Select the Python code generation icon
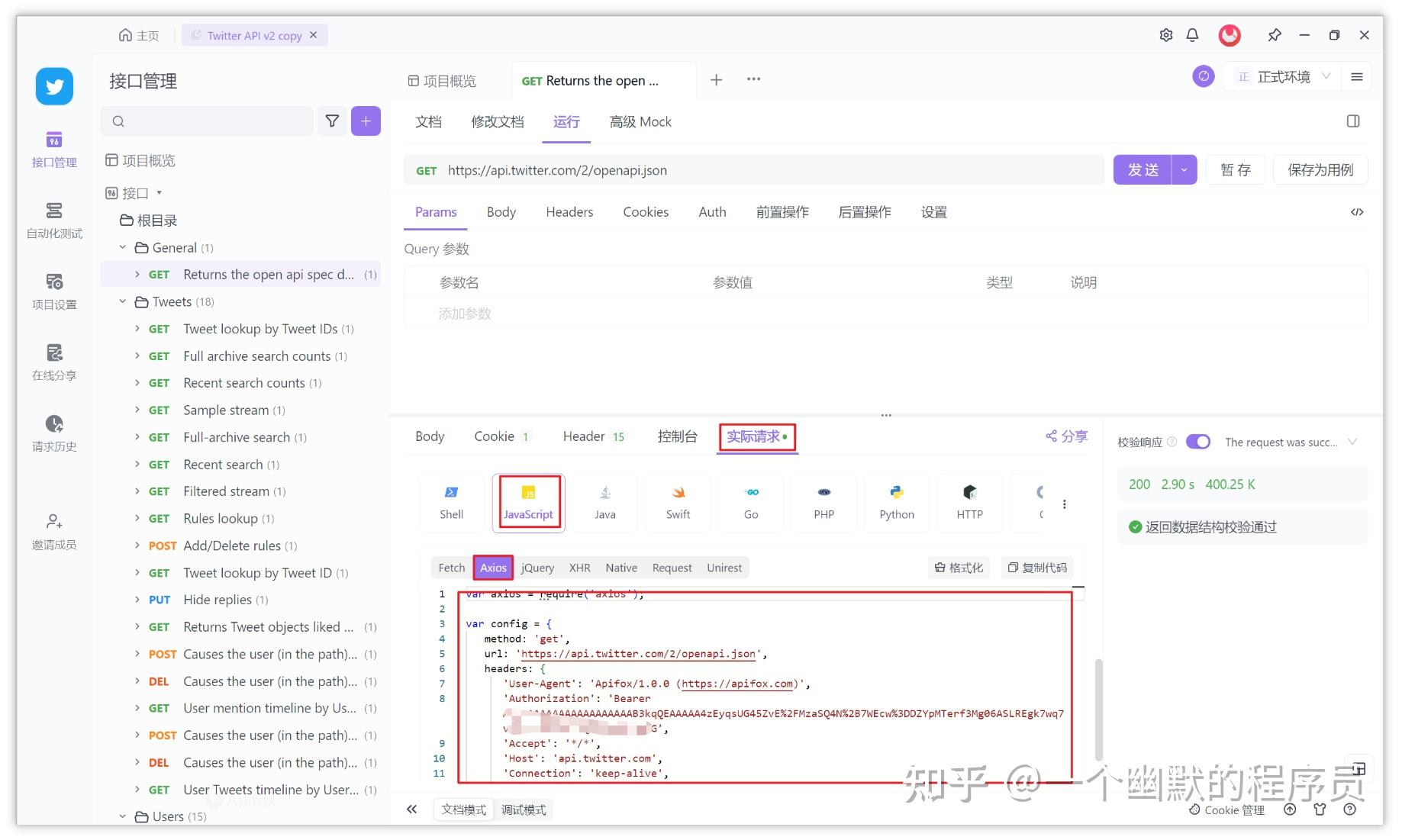Viewport: 1402px width, 840px height. [x=896, y=502]
